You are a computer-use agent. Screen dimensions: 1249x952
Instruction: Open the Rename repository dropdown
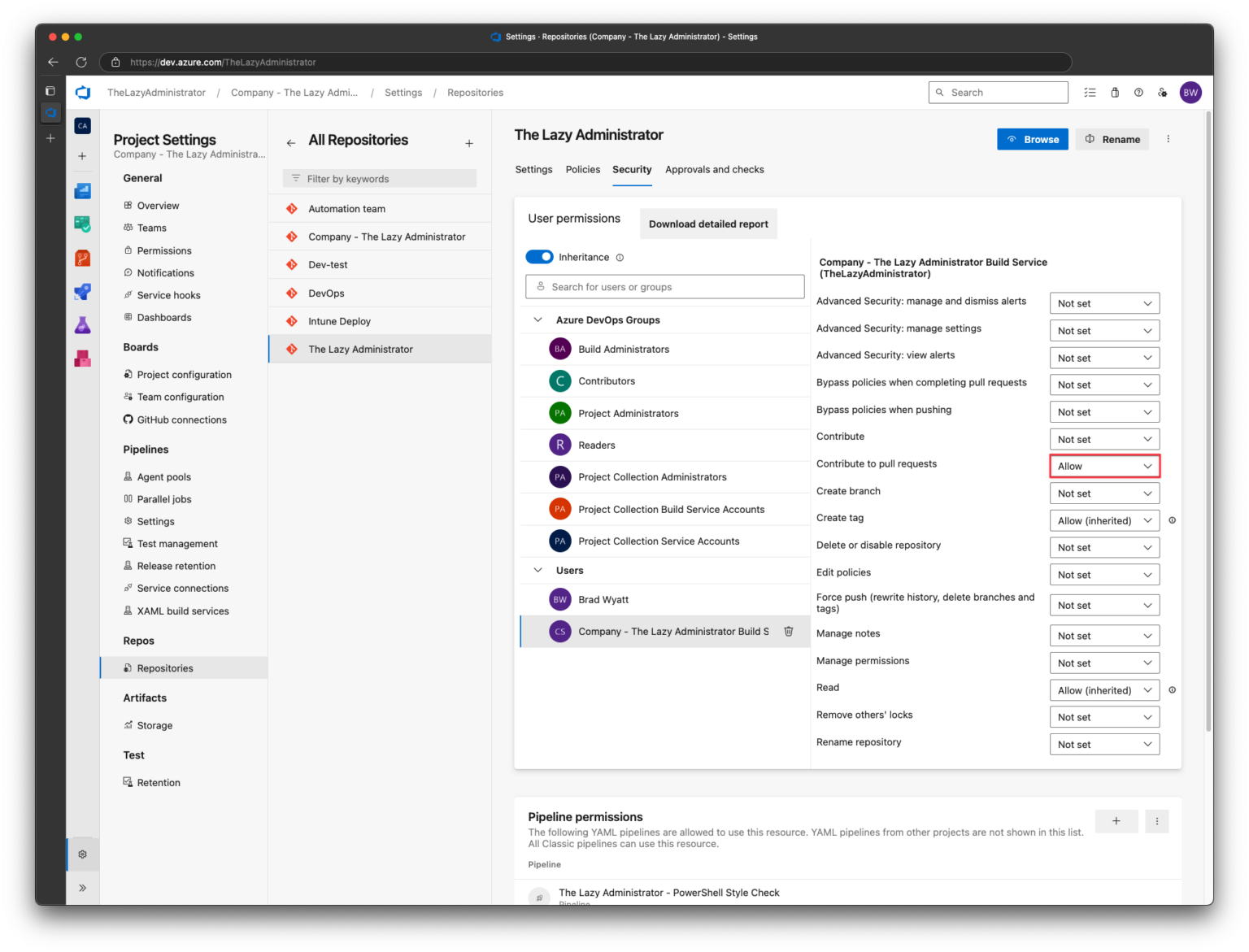[x=1104, y=745]
